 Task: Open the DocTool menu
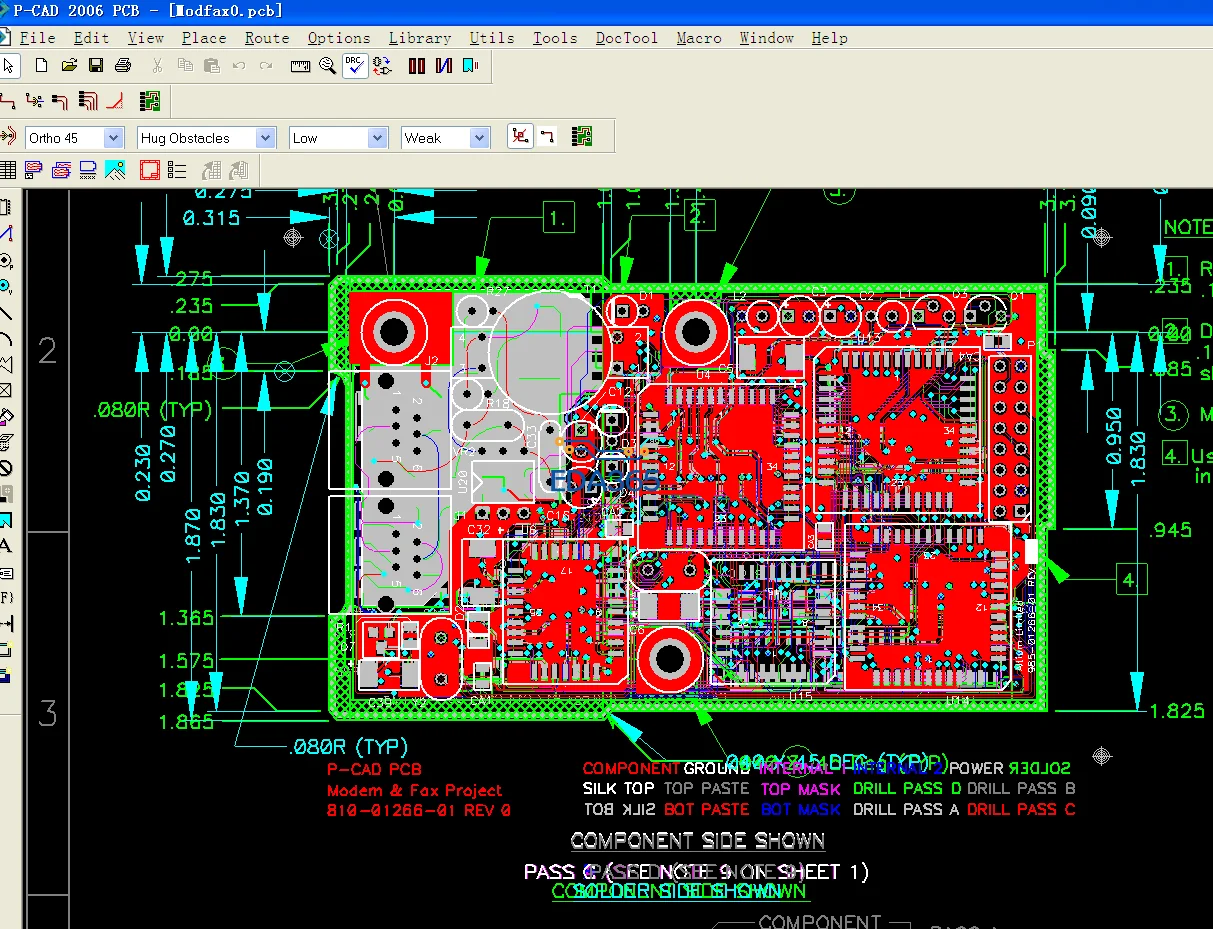point(626,38)
